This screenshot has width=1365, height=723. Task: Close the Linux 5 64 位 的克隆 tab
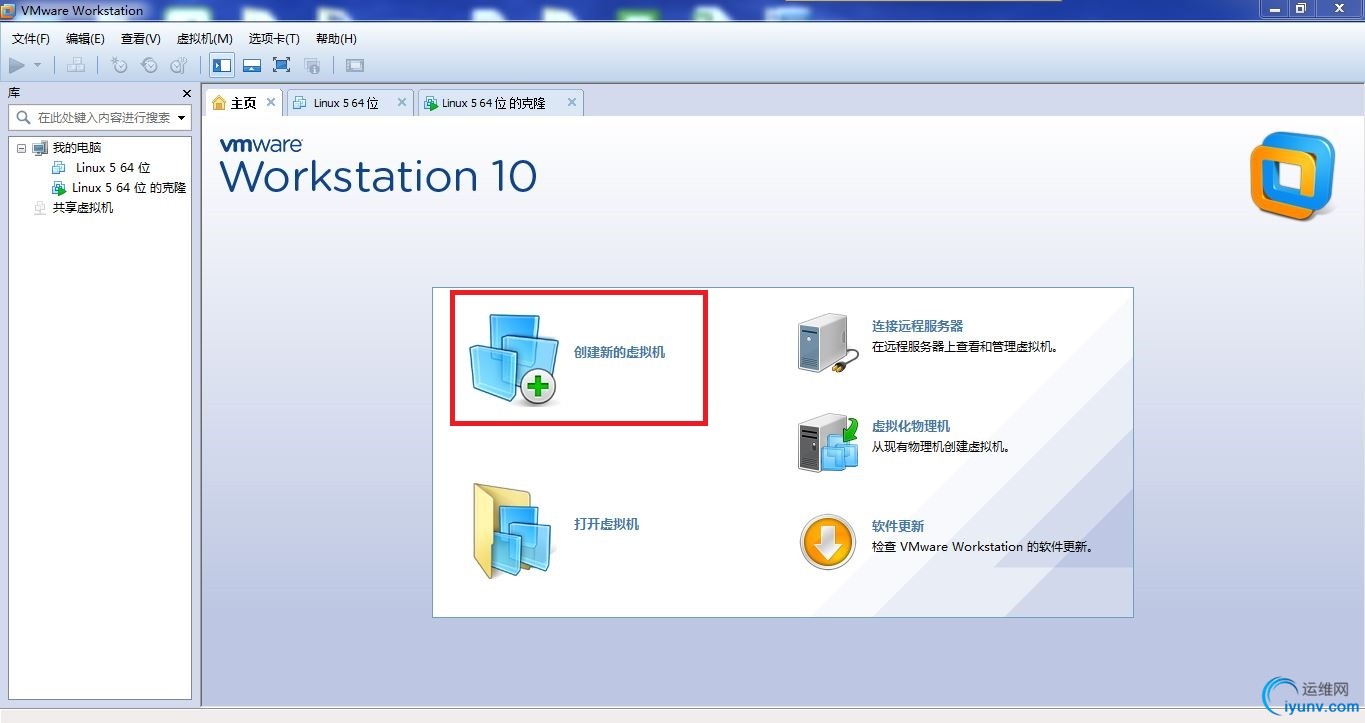572,102
